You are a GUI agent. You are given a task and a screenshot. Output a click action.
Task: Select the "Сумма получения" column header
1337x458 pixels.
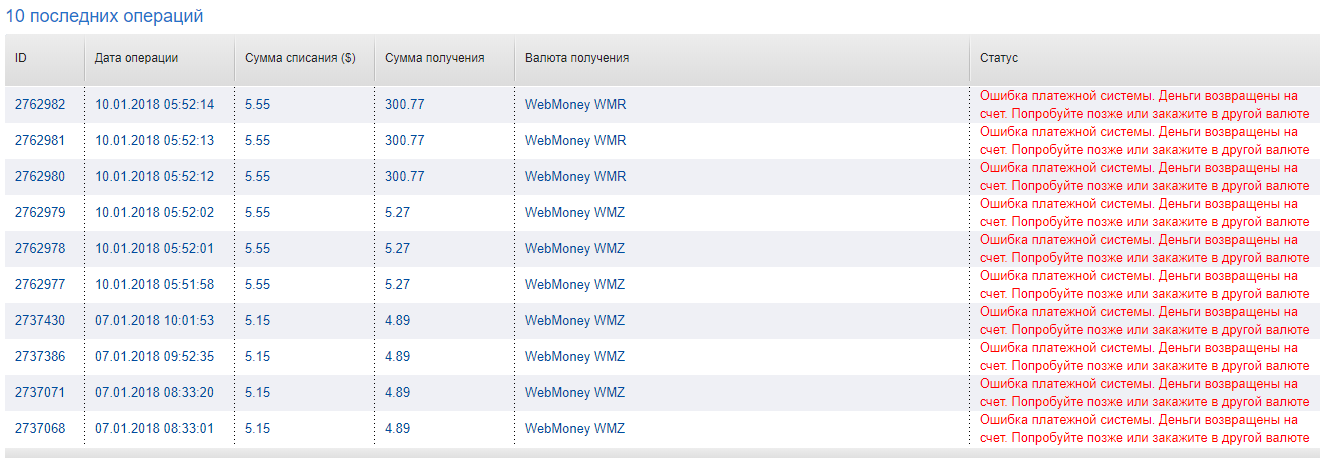(434, 58)
